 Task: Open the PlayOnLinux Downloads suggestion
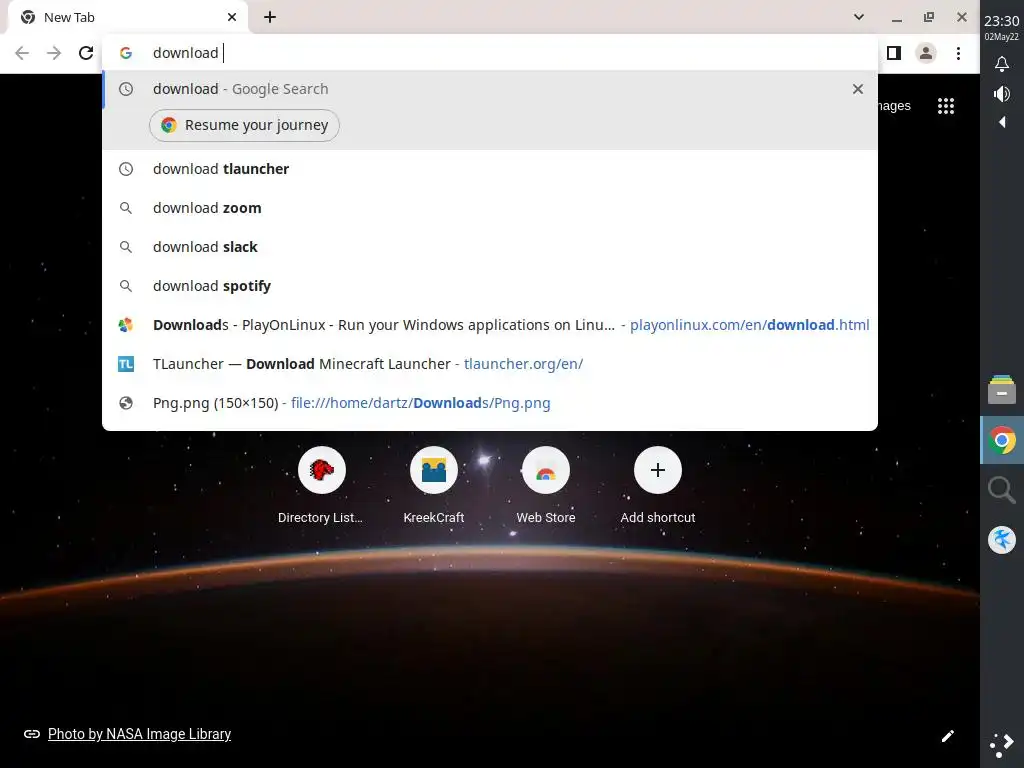pyautogui.click(x=490, y=325)
